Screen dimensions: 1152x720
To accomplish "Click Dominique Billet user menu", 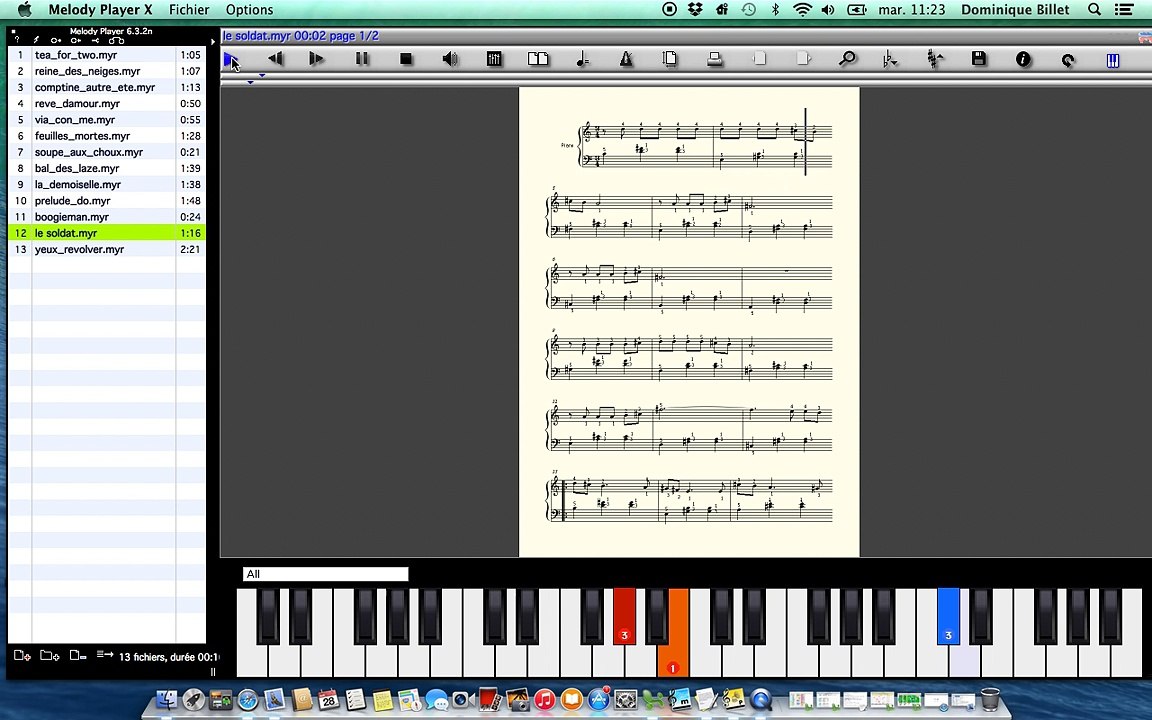I will (1015, 10).
